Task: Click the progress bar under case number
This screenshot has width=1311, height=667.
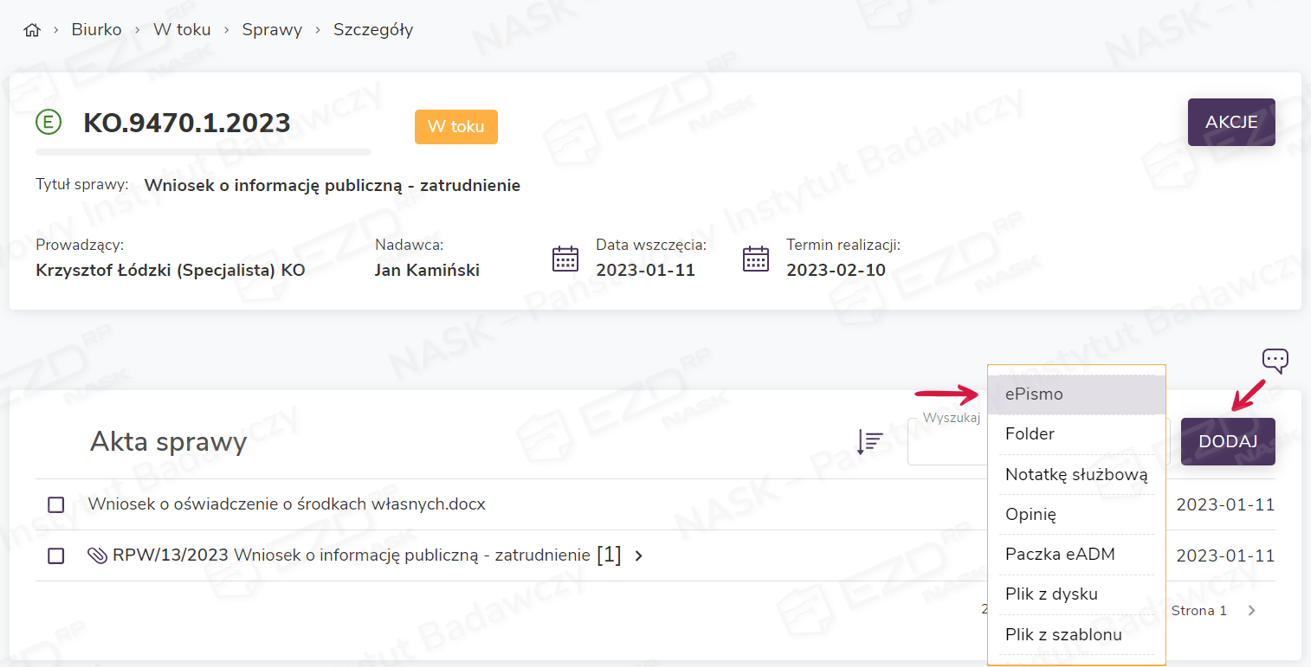Action: (203, 152)
